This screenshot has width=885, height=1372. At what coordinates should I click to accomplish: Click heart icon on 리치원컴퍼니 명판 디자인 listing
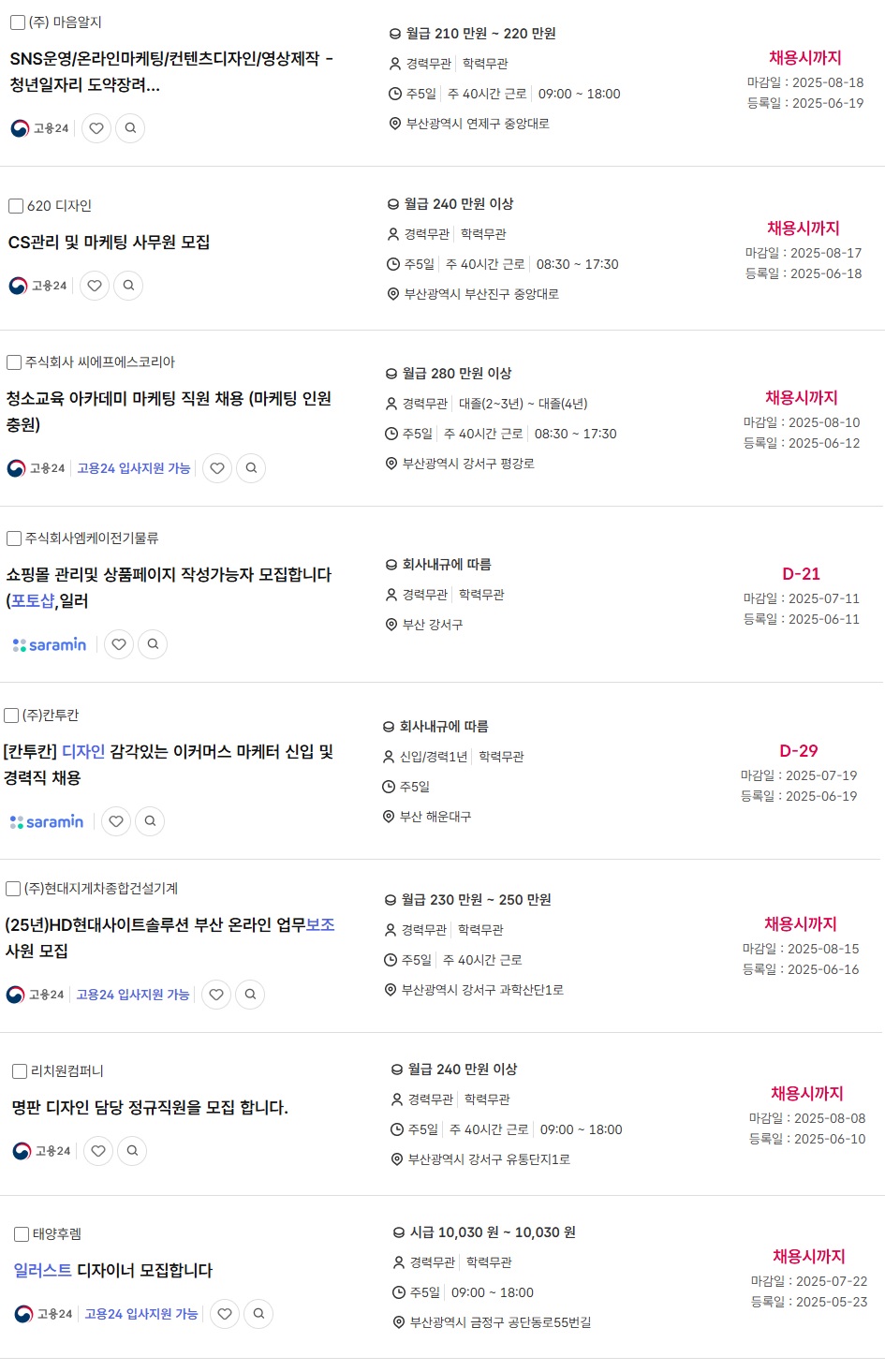[98, 1151]
